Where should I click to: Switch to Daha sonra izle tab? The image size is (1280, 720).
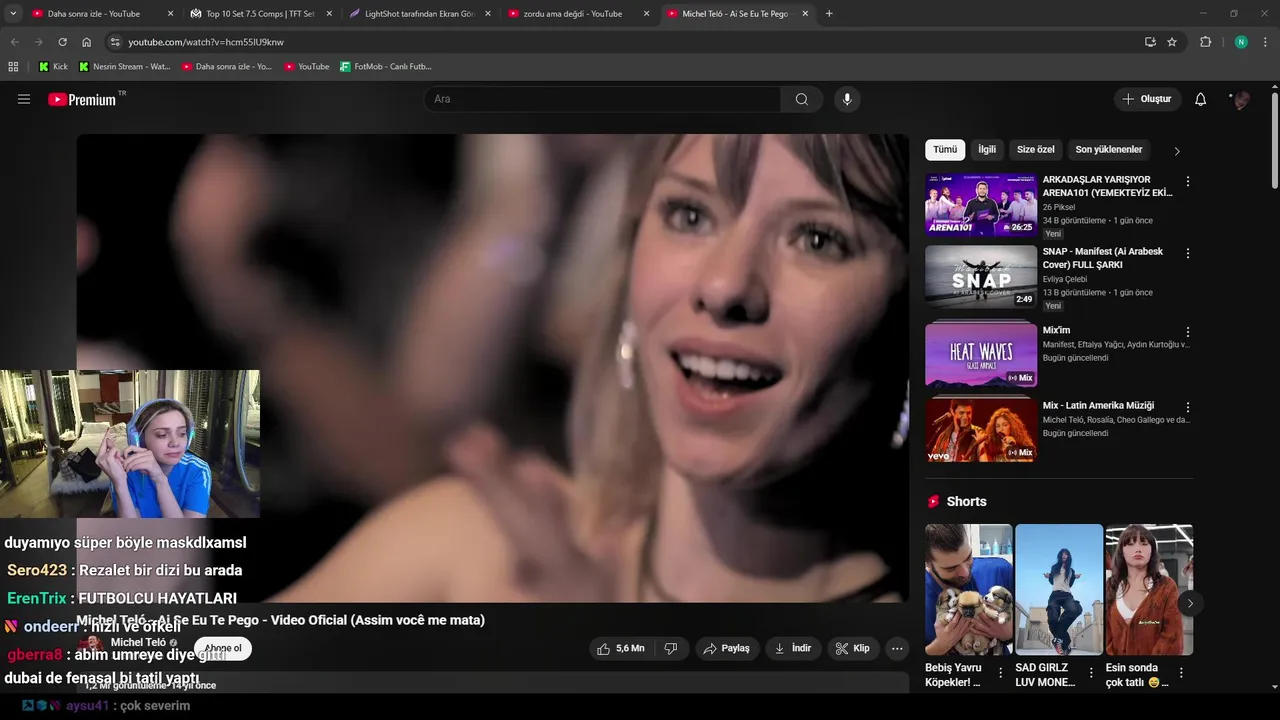coord(102,14)
